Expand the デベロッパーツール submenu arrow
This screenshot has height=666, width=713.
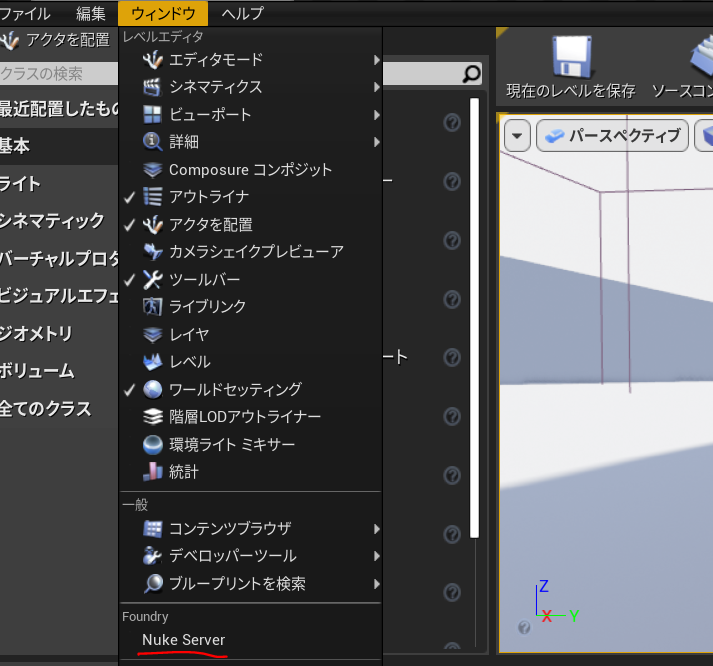click(377, 556)
